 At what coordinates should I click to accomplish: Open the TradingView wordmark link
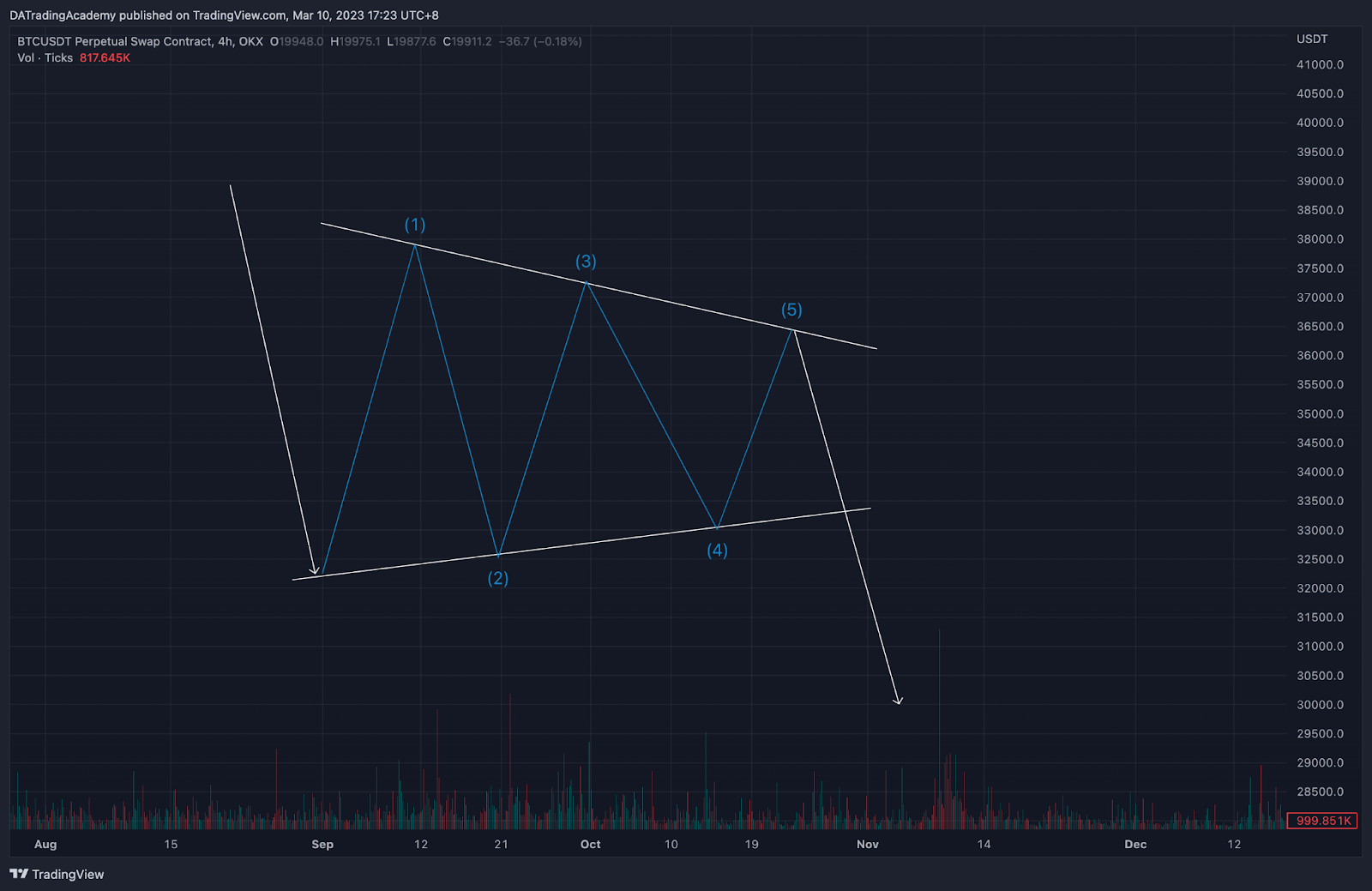(x=68, y=874)
